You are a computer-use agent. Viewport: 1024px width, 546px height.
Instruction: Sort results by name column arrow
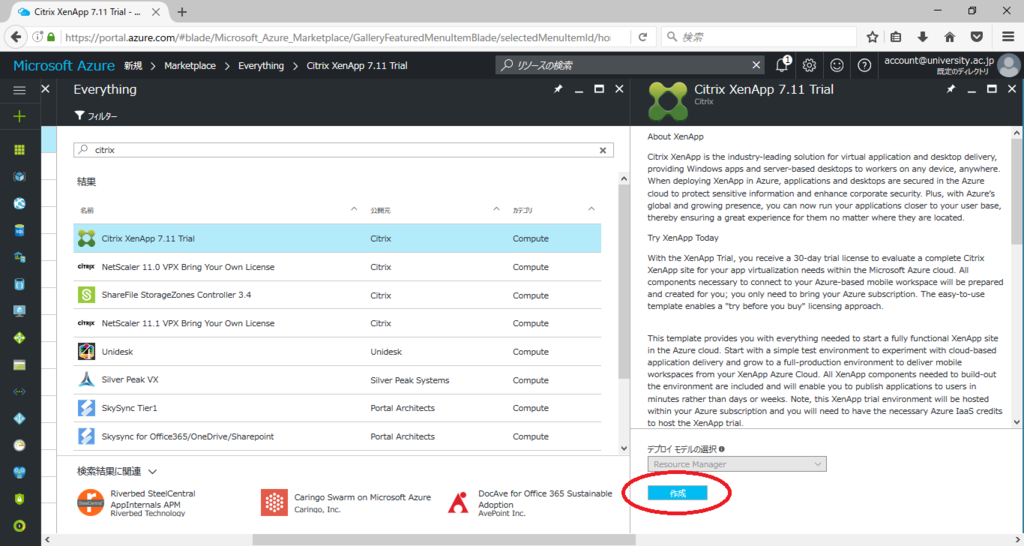(x=353, y=210)
